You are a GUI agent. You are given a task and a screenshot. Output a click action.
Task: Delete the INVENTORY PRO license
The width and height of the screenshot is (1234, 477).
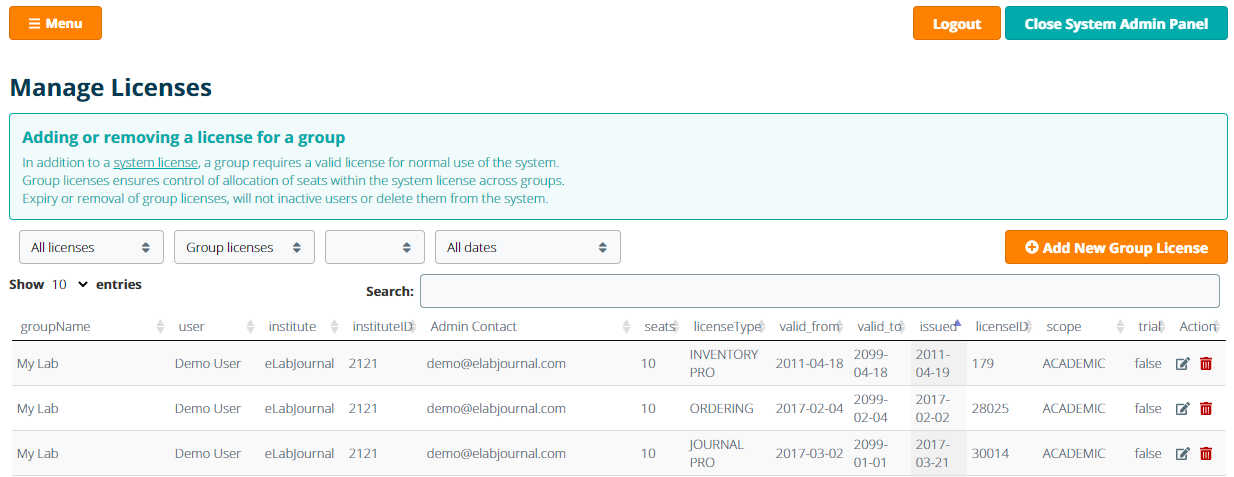tap(1206, 364)
